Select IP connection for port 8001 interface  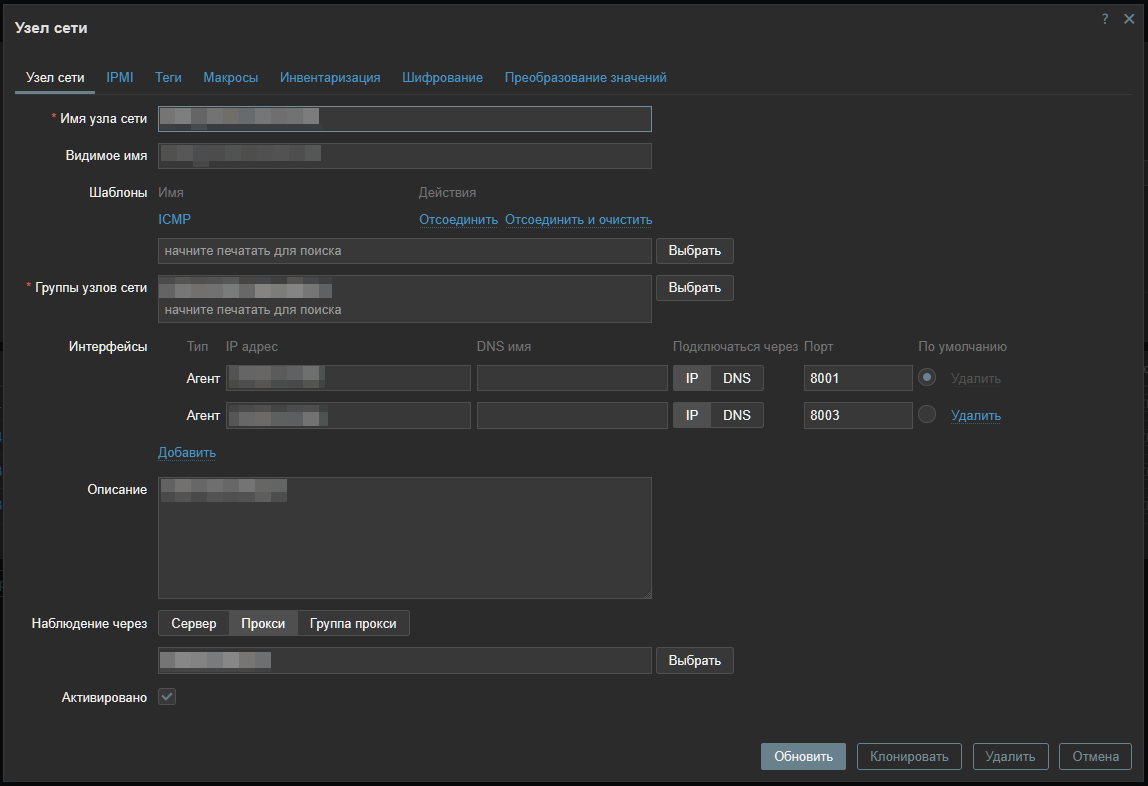pos(692,378)
